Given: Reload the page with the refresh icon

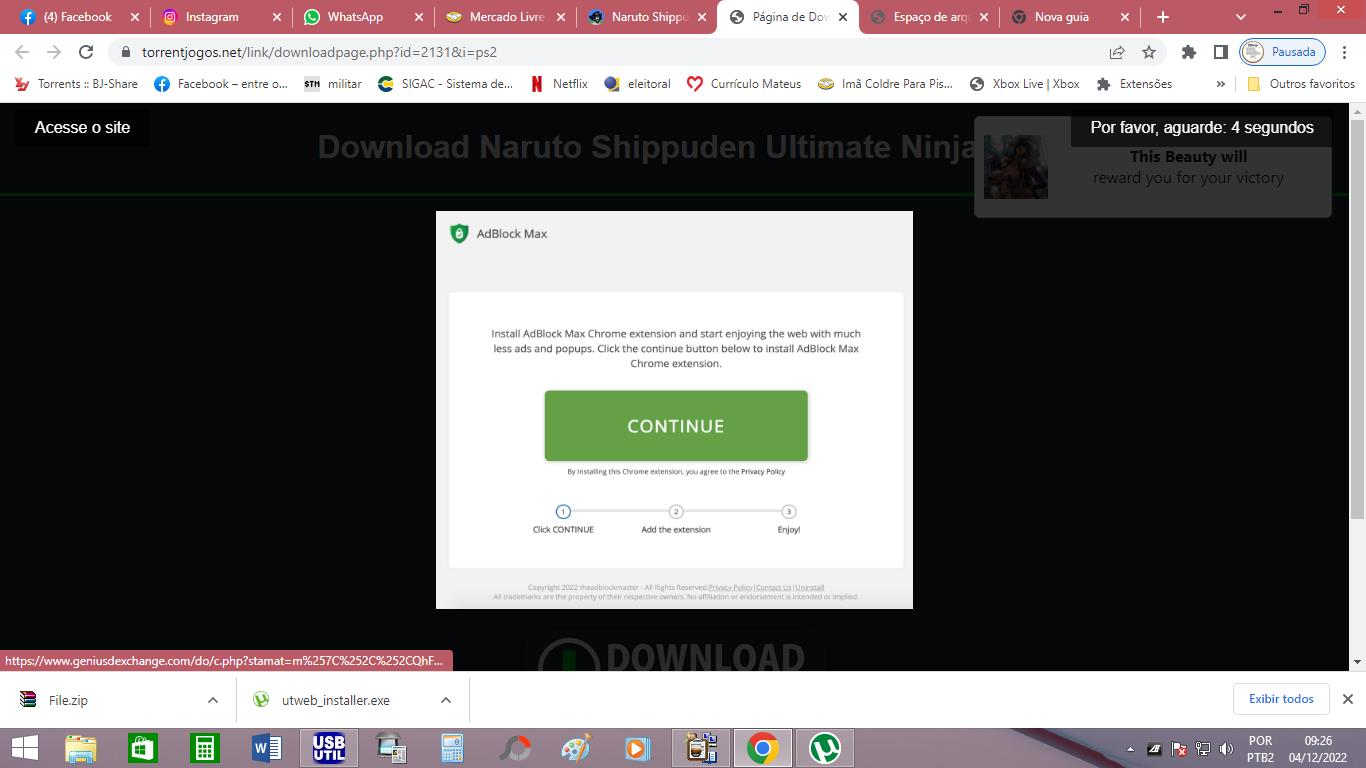Looking at the screenshot, I should pyautogui.click(x=86, y=52).
